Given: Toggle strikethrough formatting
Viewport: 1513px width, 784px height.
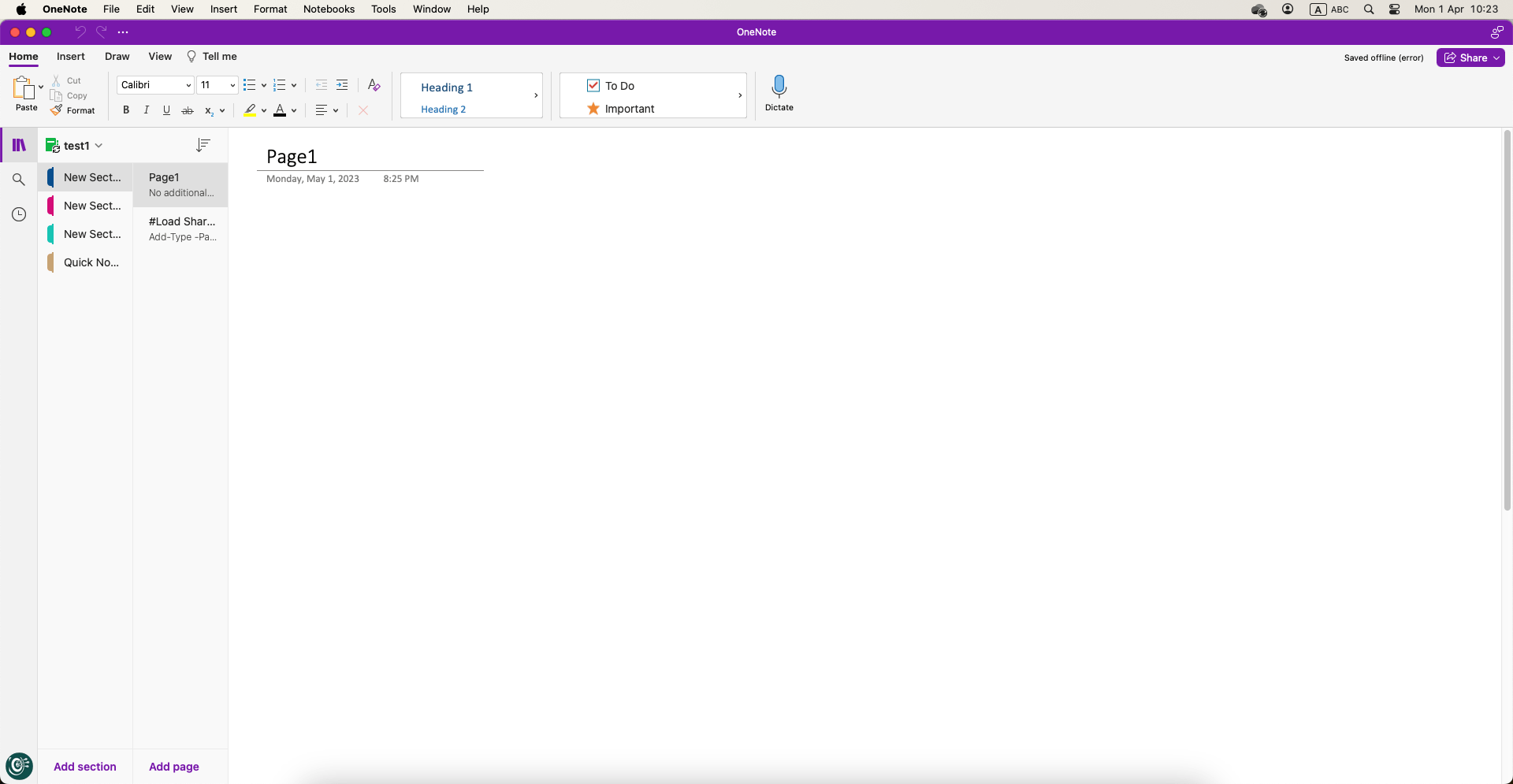Looking at the screenshot, I should tap(188, 110).
